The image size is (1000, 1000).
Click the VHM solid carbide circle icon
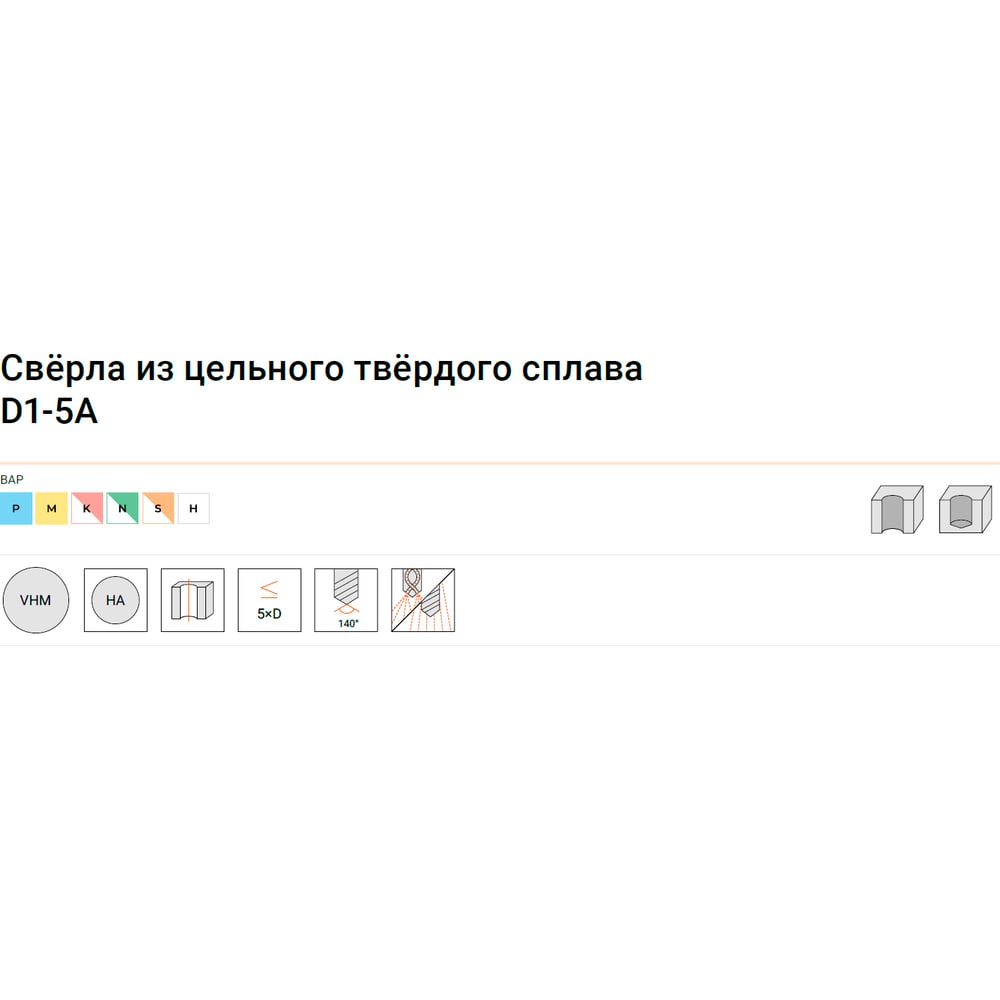coord(36,600)
